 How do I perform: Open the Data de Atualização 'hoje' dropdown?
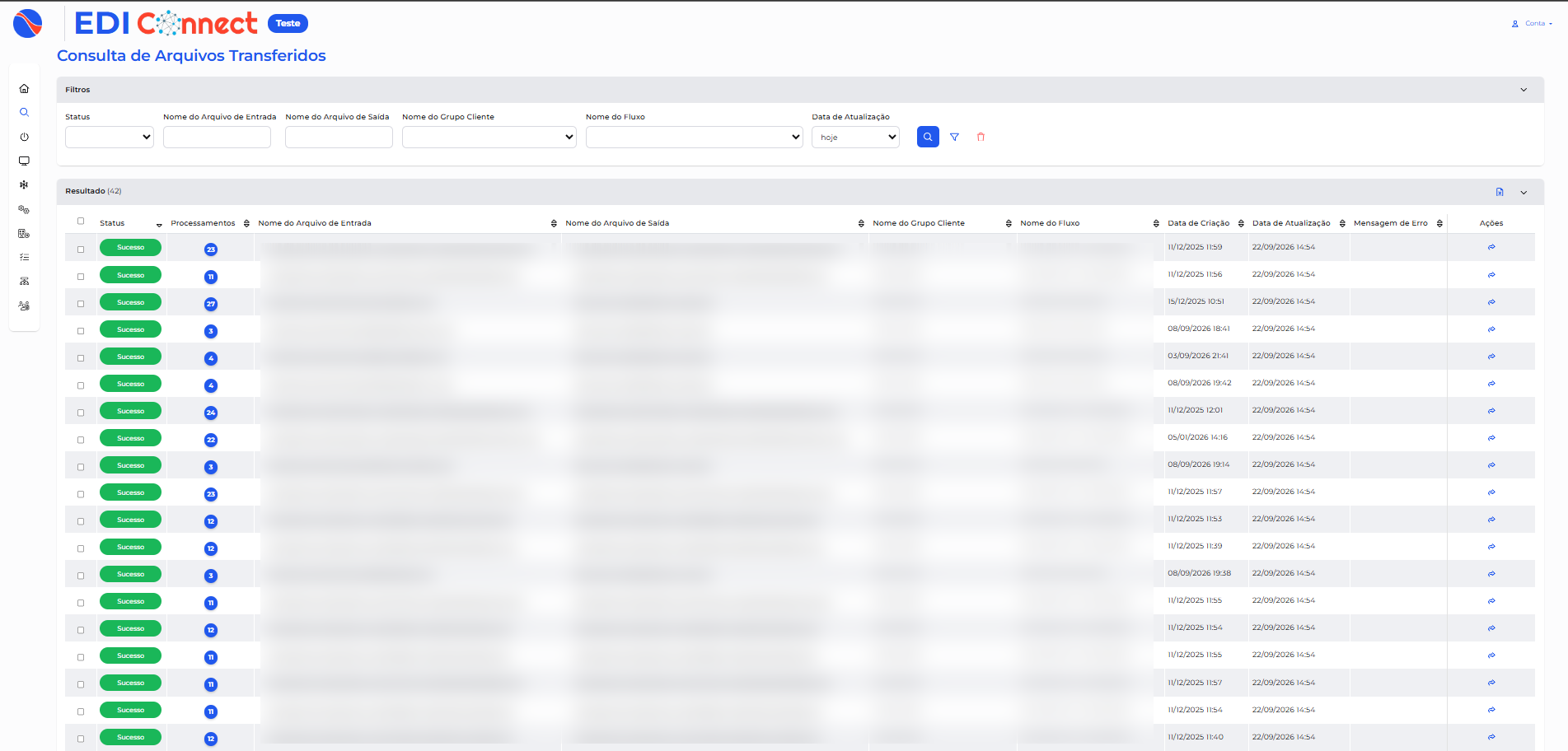click(855, 137)
